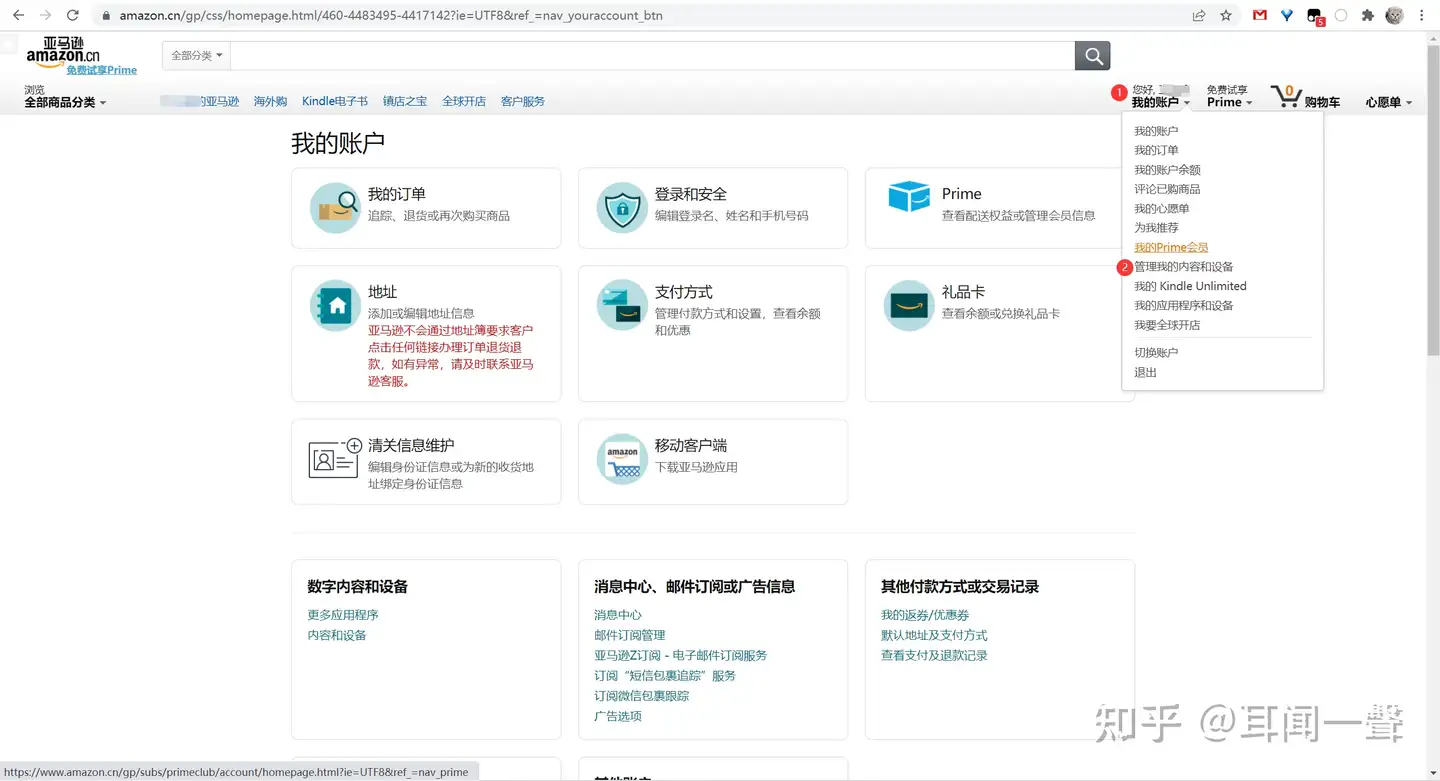Open the Kindle电子书 nav link
Viewport: 1440px width, 781px height.
pyautogui.click(x=335, y=101)
